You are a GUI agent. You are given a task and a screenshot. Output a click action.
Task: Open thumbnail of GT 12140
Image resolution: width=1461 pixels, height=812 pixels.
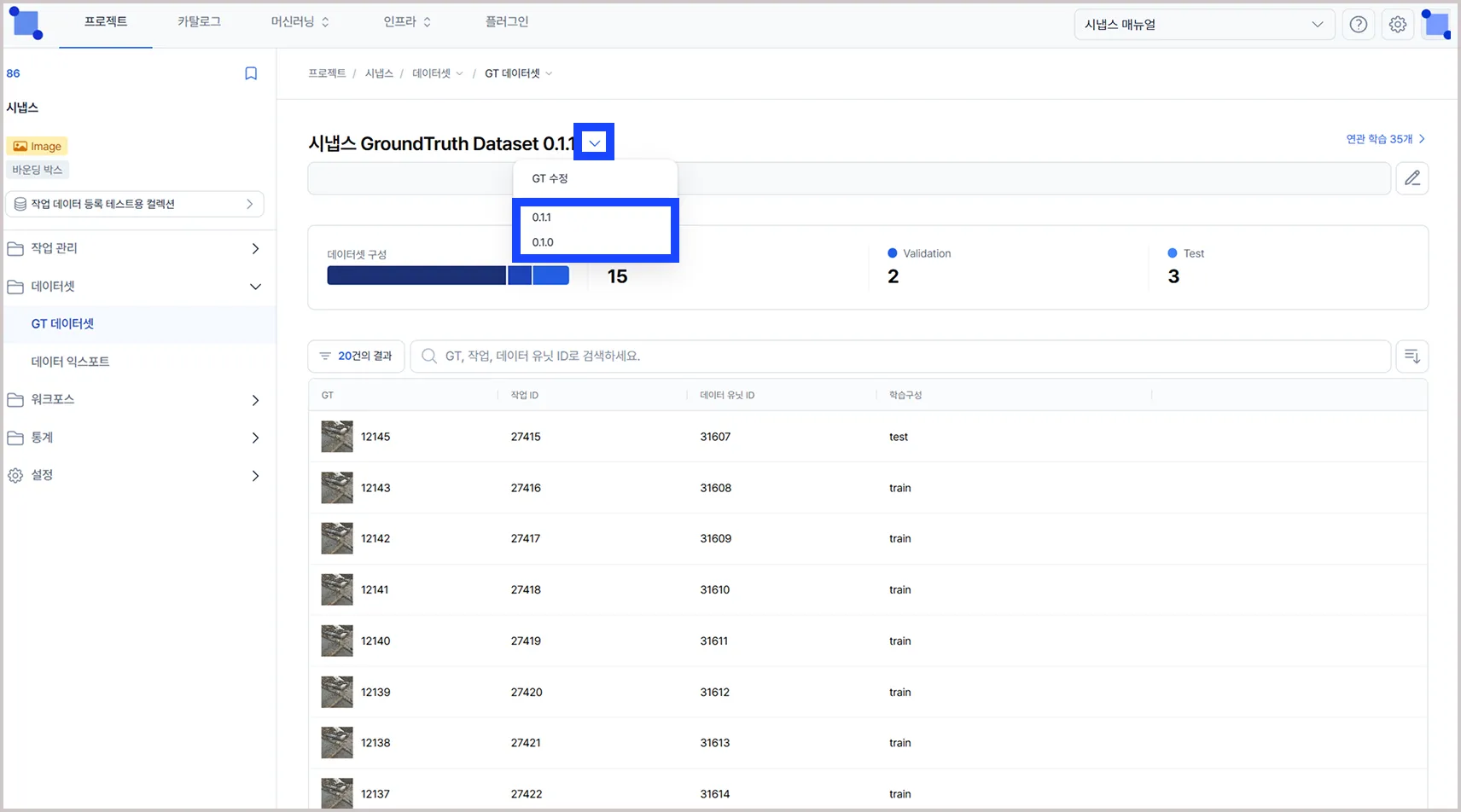point(337,641)
